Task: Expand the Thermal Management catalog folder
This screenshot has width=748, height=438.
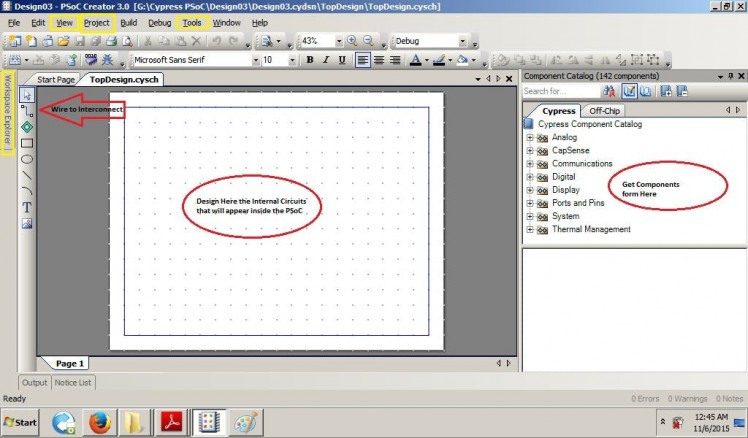Action: click(530, 229)
